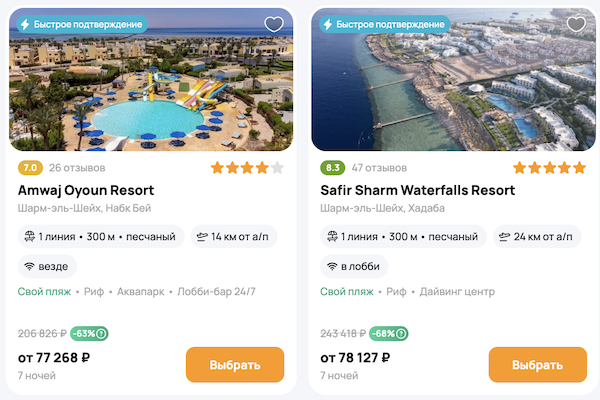Favorite Safir Sharm Waterfalls Resort with heart
Image resolution: width=600 pixels, height=400 pixels.
(576, 24)
